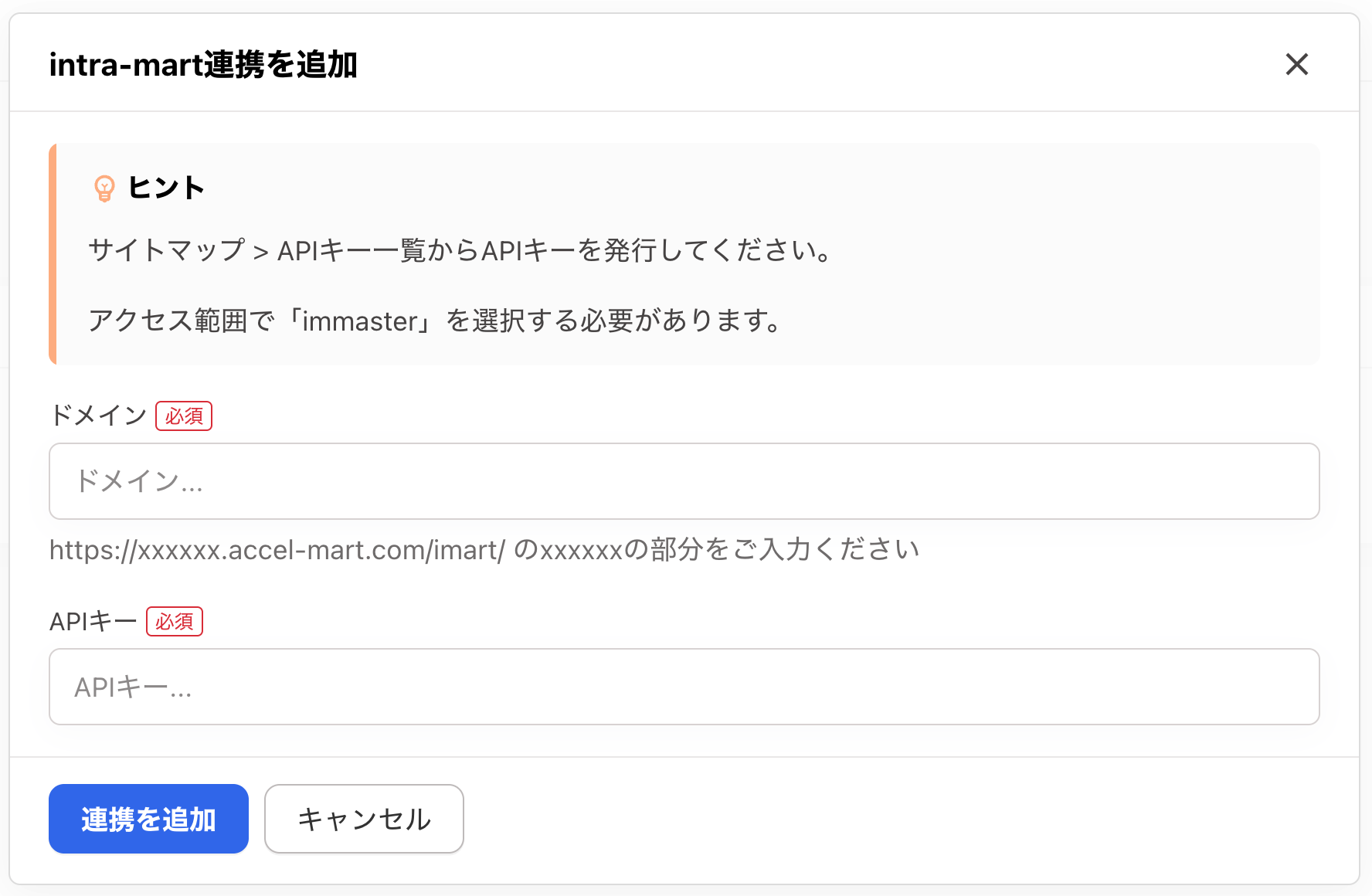
Task: Click the lightbulb hint icon
Action: pyautogui.click(x=104, y=188)
